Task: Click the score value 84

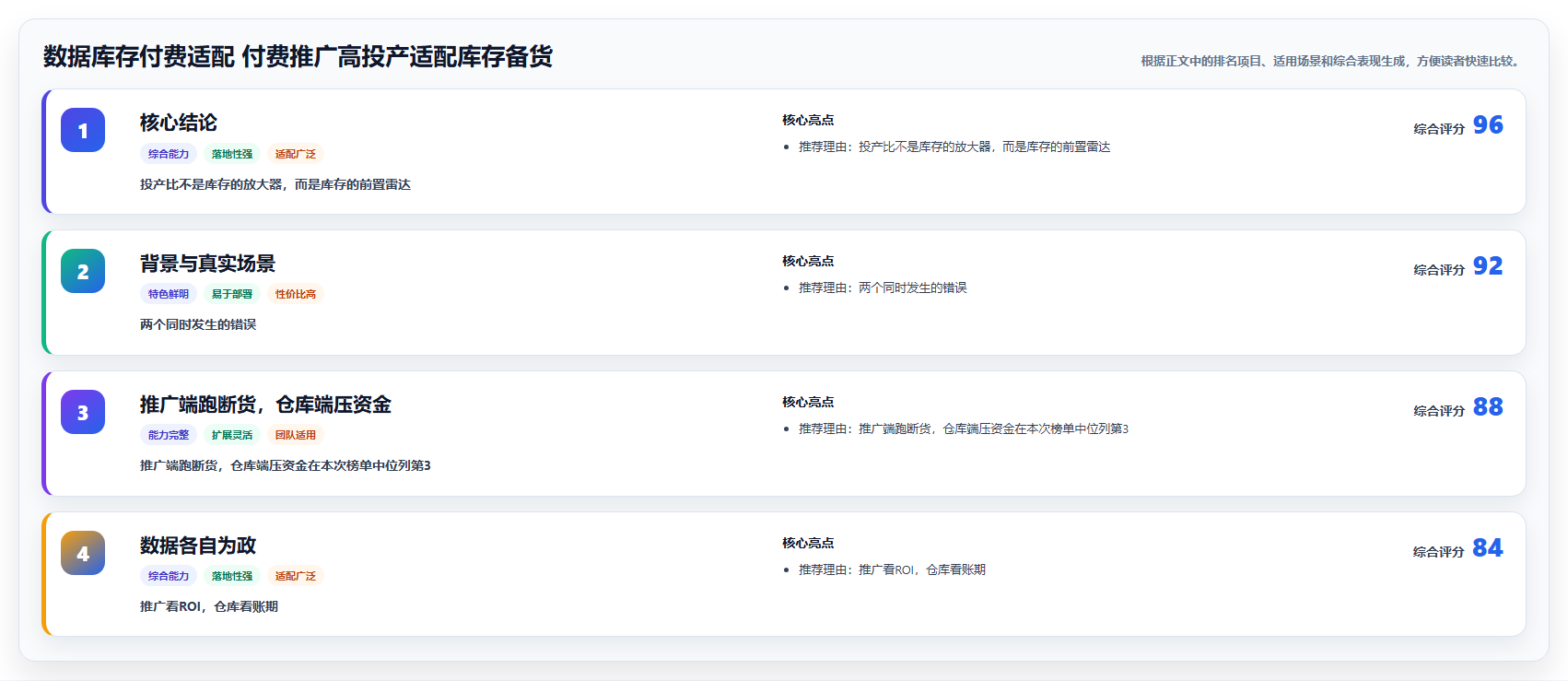Action: click(x=1488, y=547)
